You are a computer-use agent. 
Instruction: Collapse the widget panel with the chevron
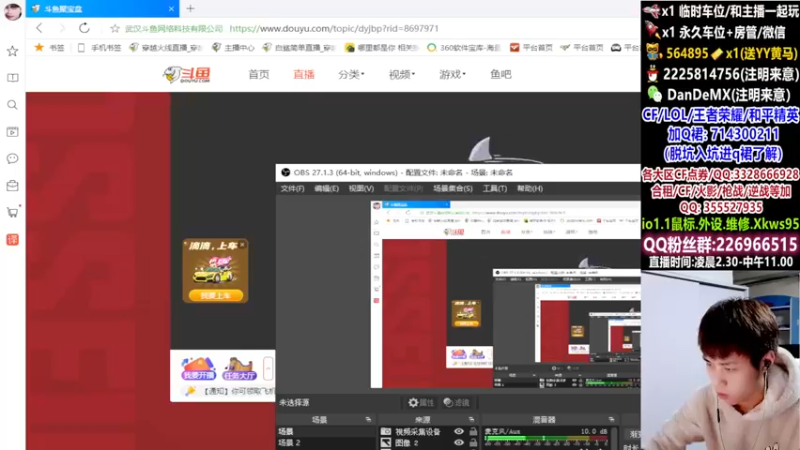268,368
